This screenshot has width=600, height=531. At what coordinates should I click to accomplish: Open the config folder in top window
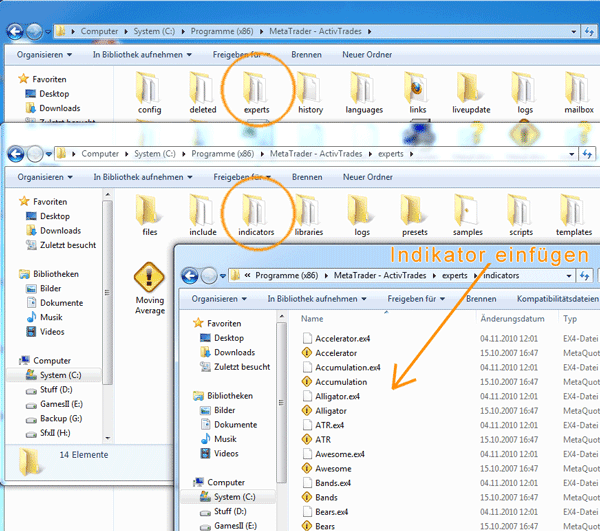(x=149, y=93)
